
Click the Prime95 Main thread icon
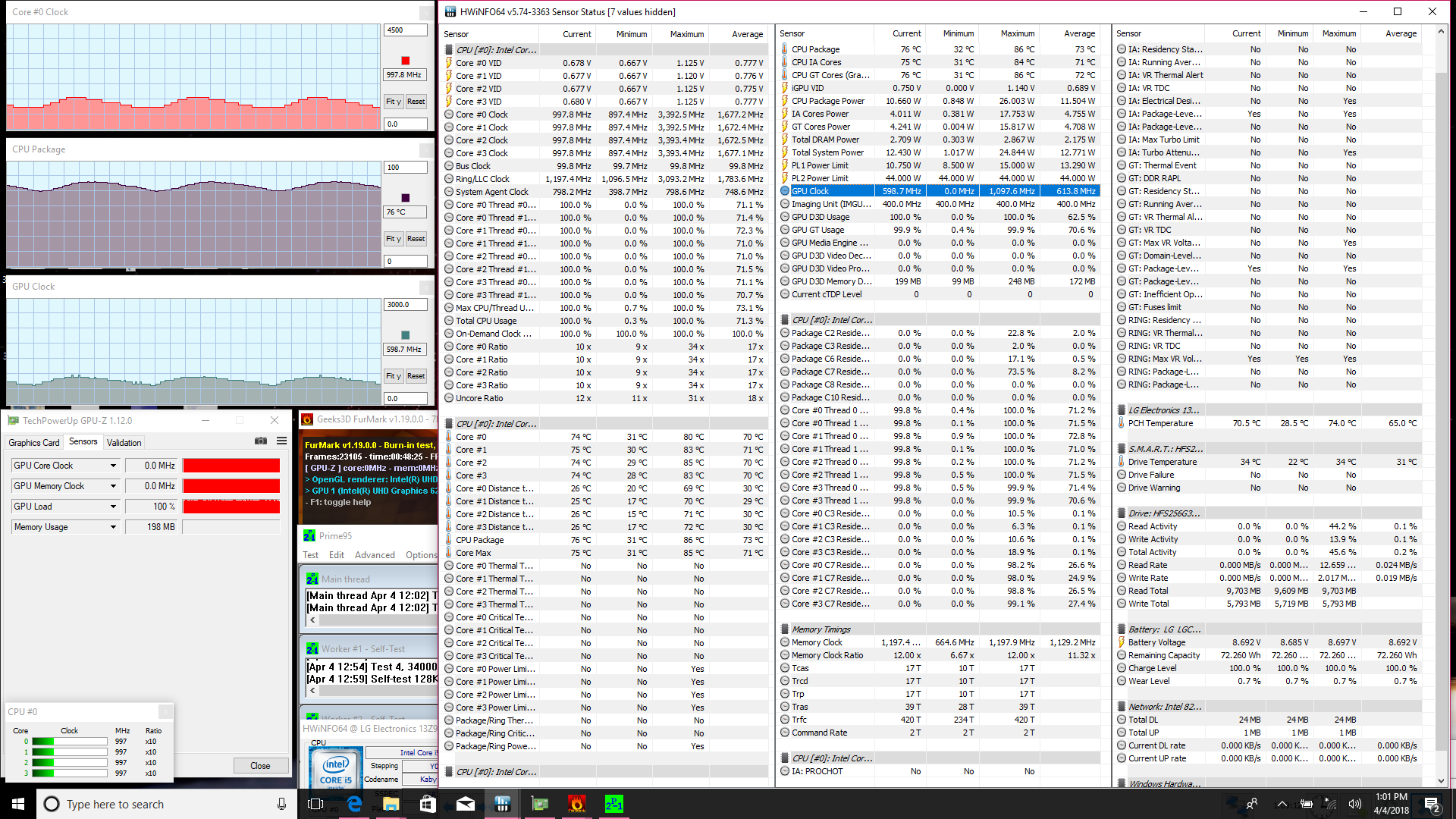click(312, 579)
